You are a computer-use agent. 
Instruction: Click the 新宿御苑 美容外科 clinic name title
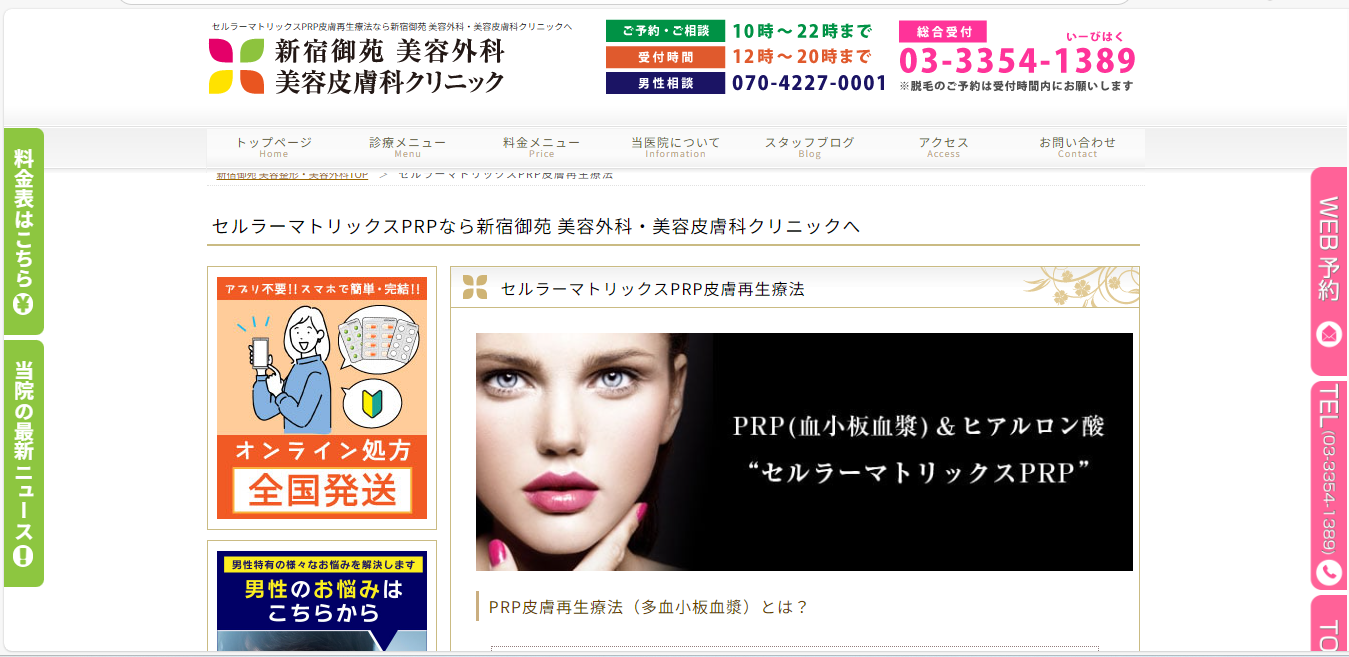click(x=390, y=66)
